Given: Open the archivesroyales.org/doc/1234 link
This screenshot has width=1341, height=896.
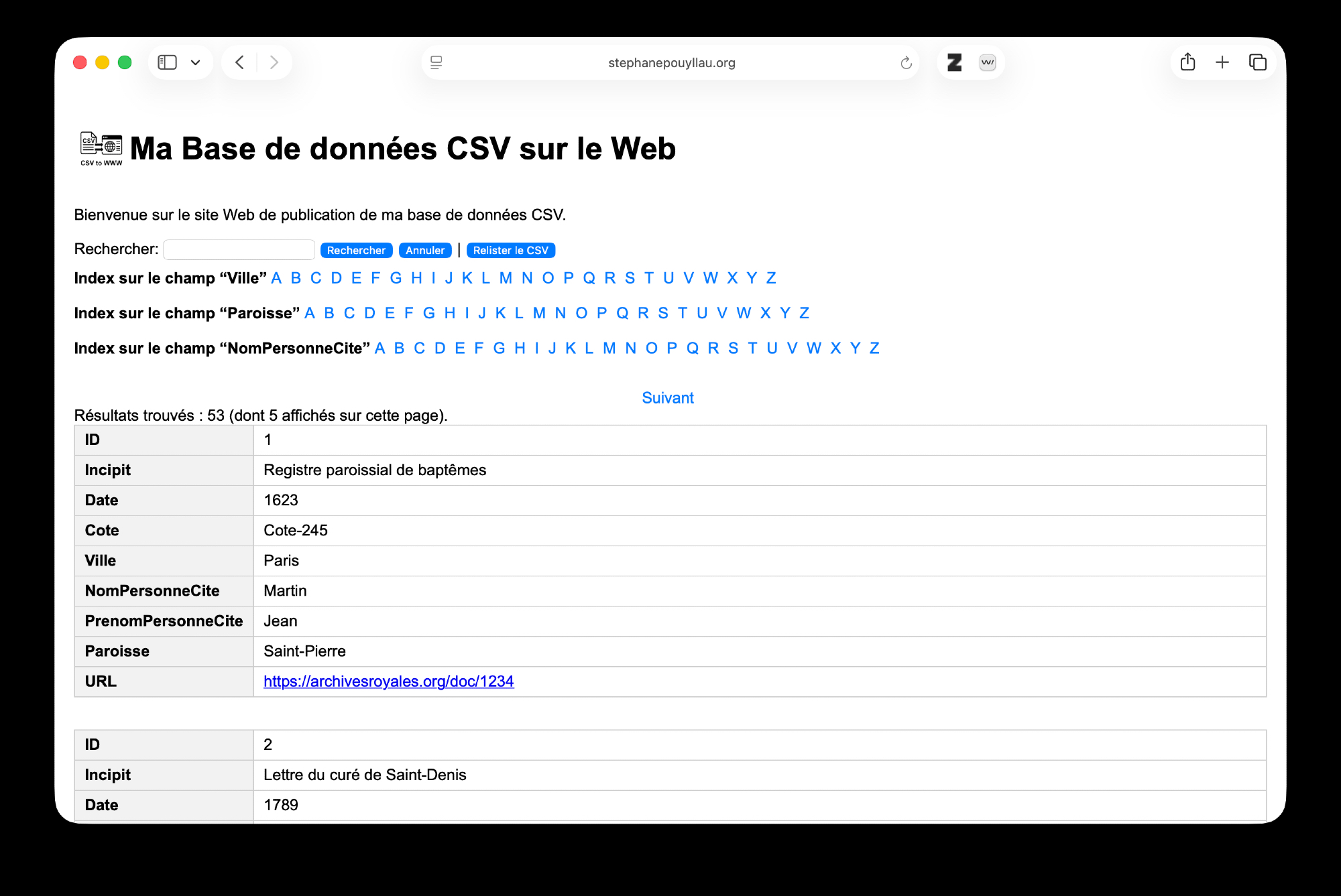Looking at the screenshot, I should click(388, 681).
